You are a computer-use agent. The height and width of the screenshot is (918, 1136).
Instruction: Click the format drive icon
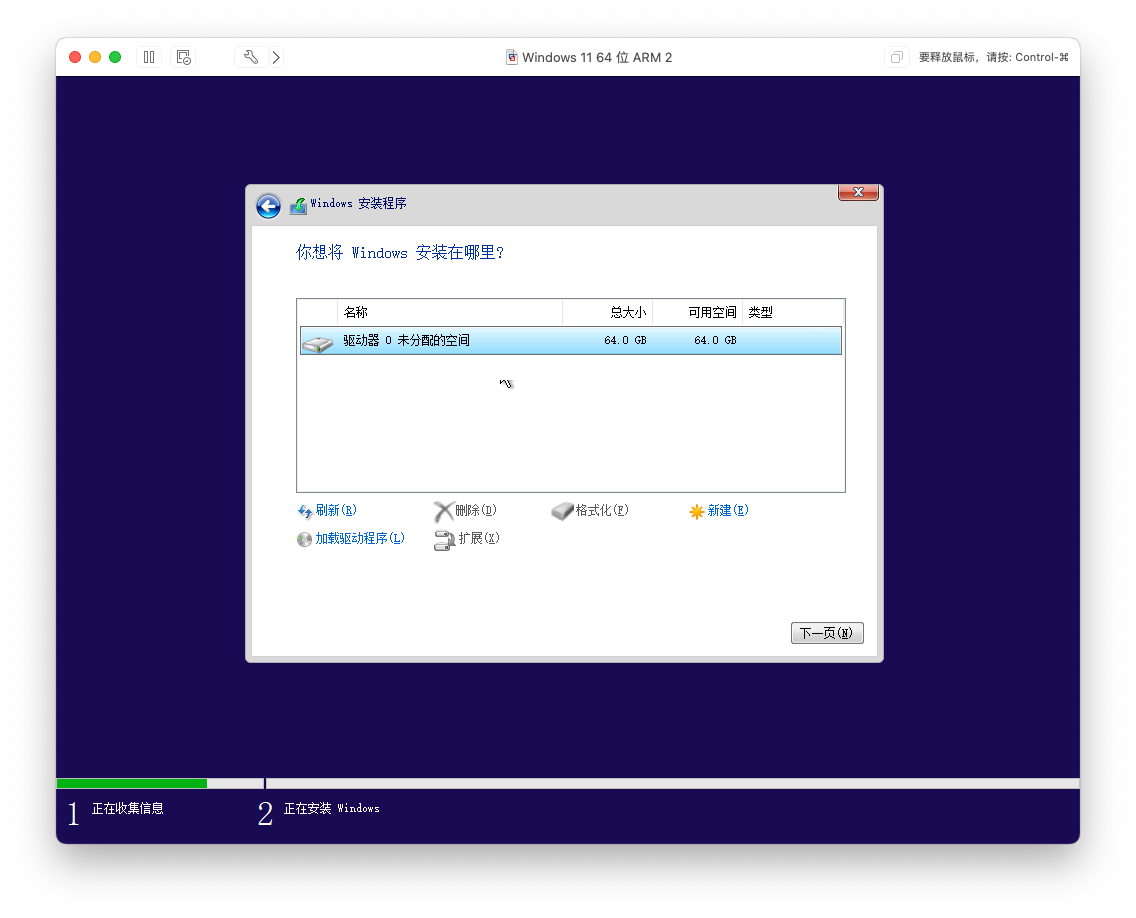(x=562, y=512)
